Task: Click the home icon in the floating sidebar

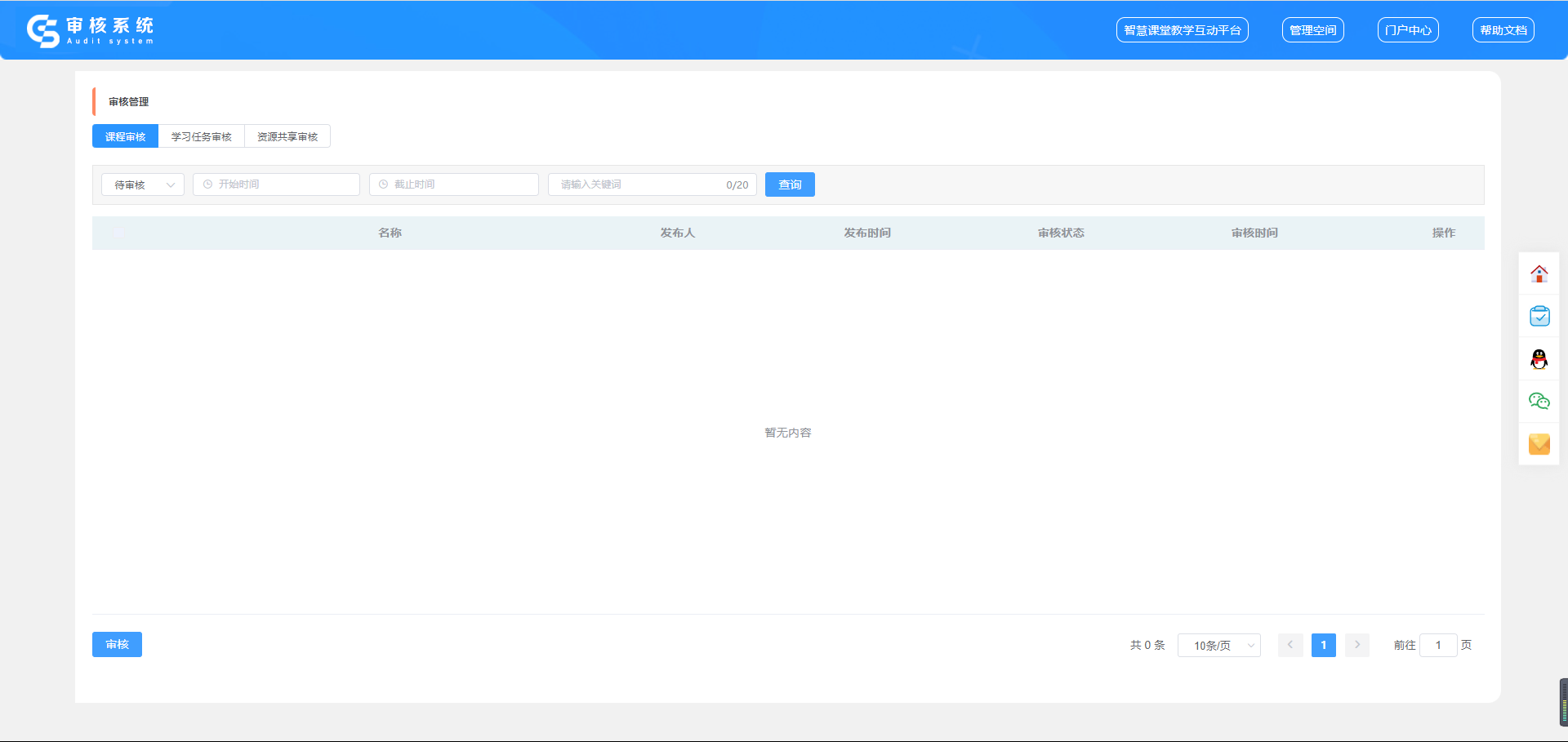Action: pyautogui.click(x=1539, y=273)
